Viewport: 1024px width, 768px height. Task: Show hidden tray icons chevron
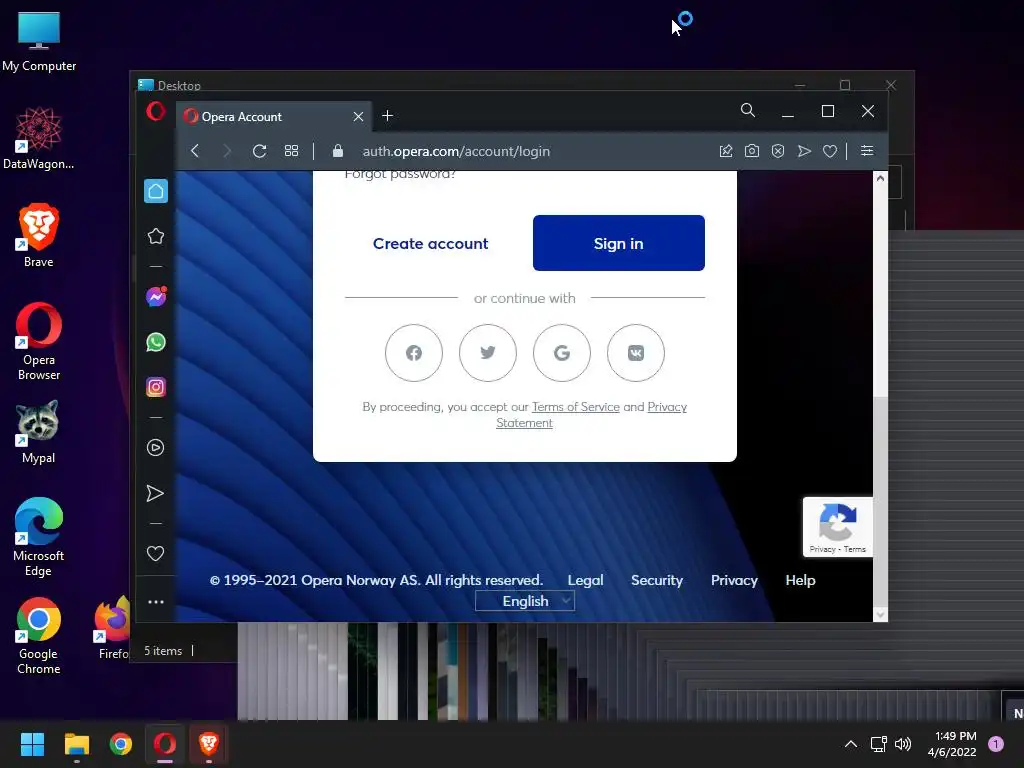(850, 744)
